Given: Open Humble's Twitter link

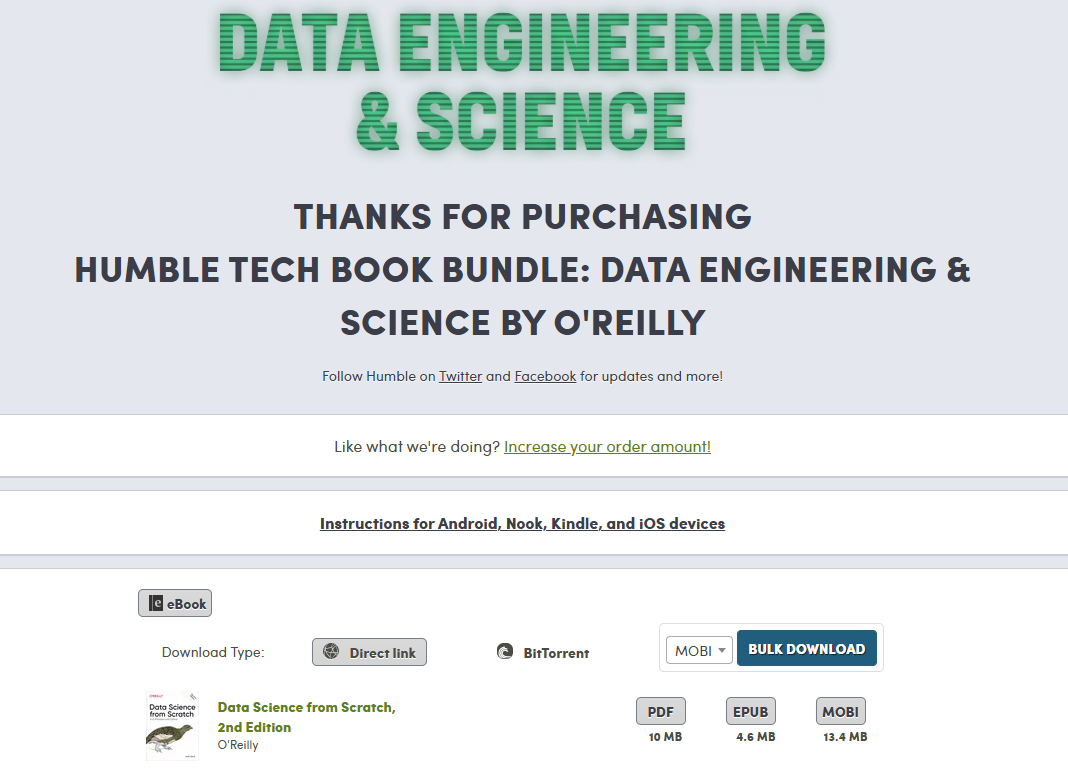Looking at the screenshot, I should [x=460, y=376].
